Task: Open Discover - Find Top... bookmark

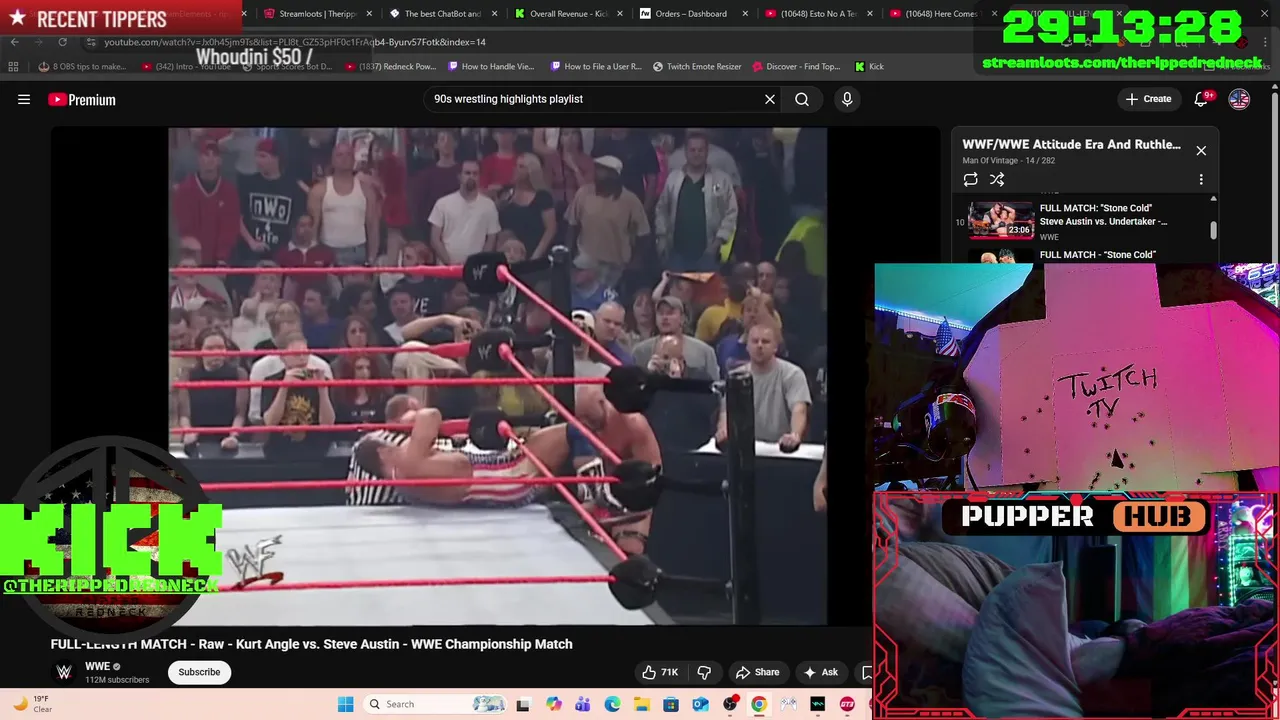Action: (797, 67)
